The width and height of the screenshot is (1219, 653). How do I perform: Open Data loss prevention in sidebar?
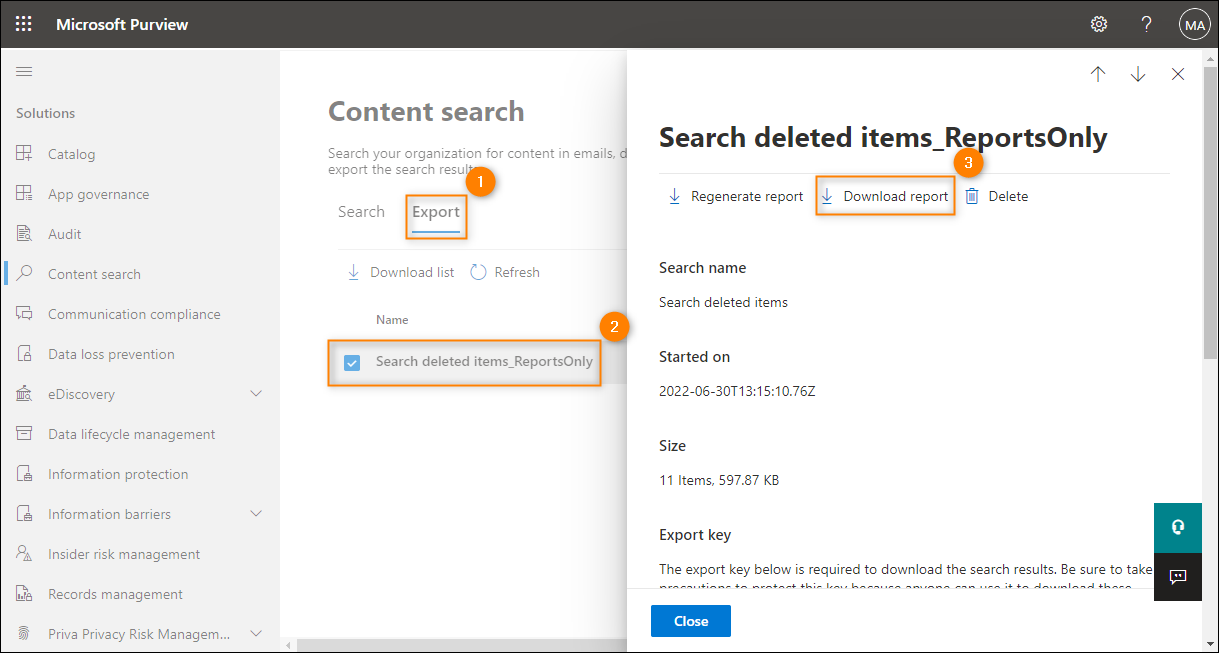click(x=111, y=354)
